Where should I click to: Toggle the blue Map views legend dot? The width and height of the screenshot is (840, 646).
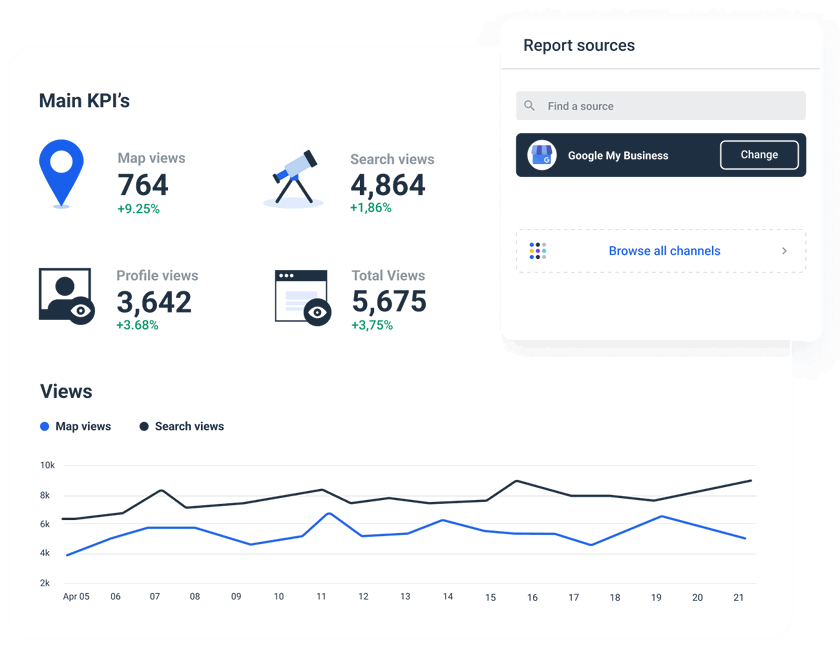pos(44,426)
